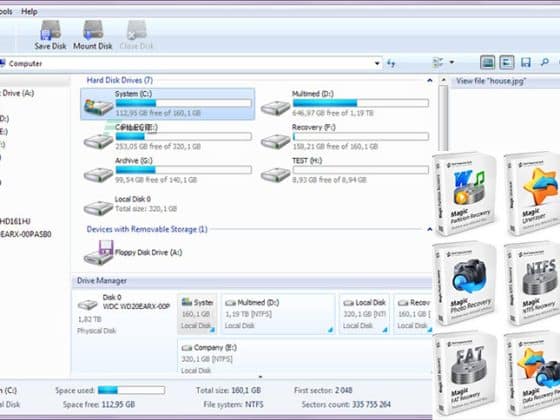Open the view options dropdown arrow

tap(452, 62)
